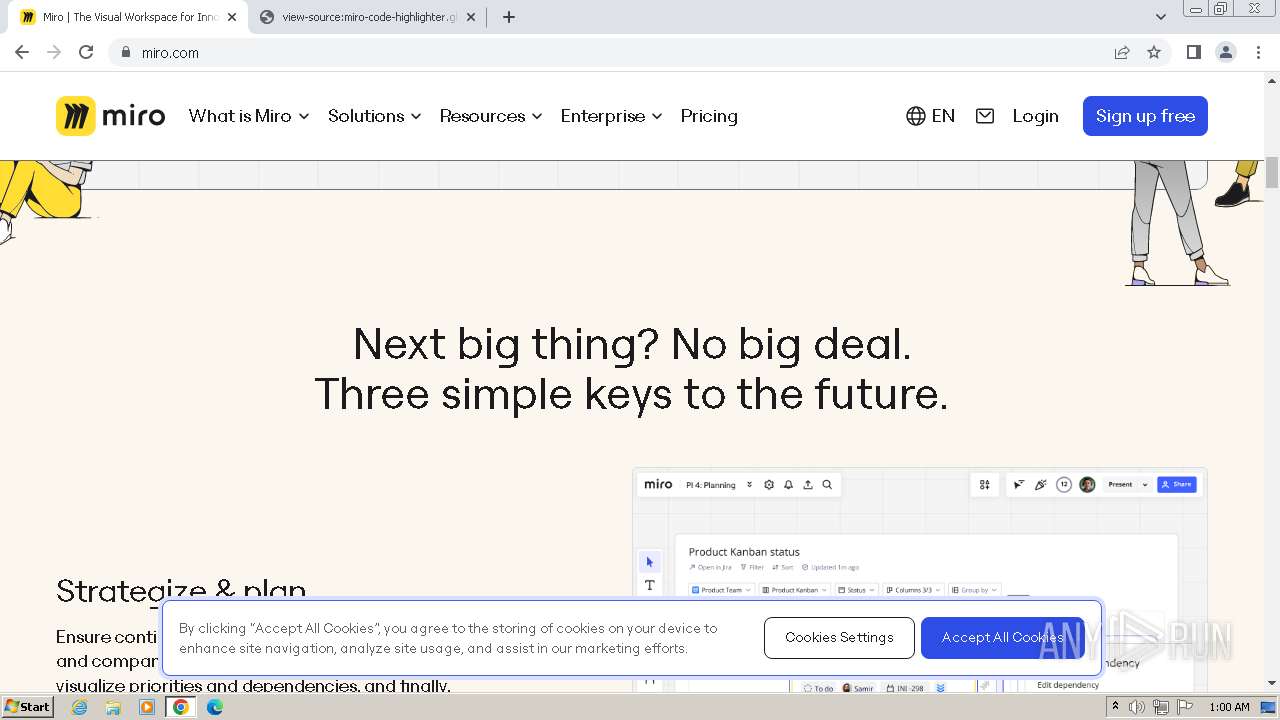
Task: Open the Columns 3/3 dropdown in the board mockup
Action: coord(913,590)
